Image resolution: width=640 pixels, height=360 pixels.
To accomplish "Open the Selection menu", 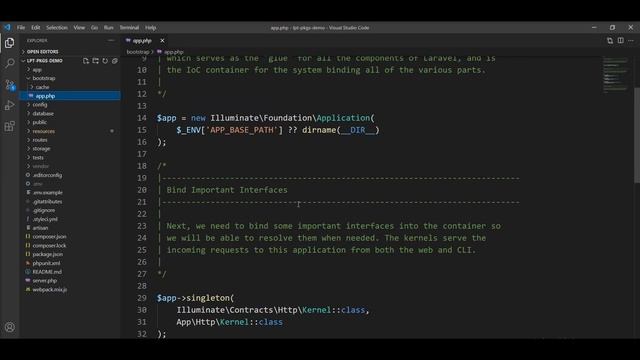I will click(x=57, y=28).
